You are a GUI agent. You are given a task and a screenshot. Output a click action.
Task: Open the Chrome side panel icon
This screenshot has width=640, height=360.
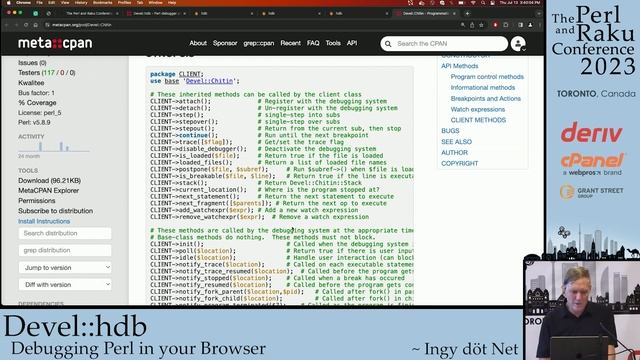pos(520,25)
